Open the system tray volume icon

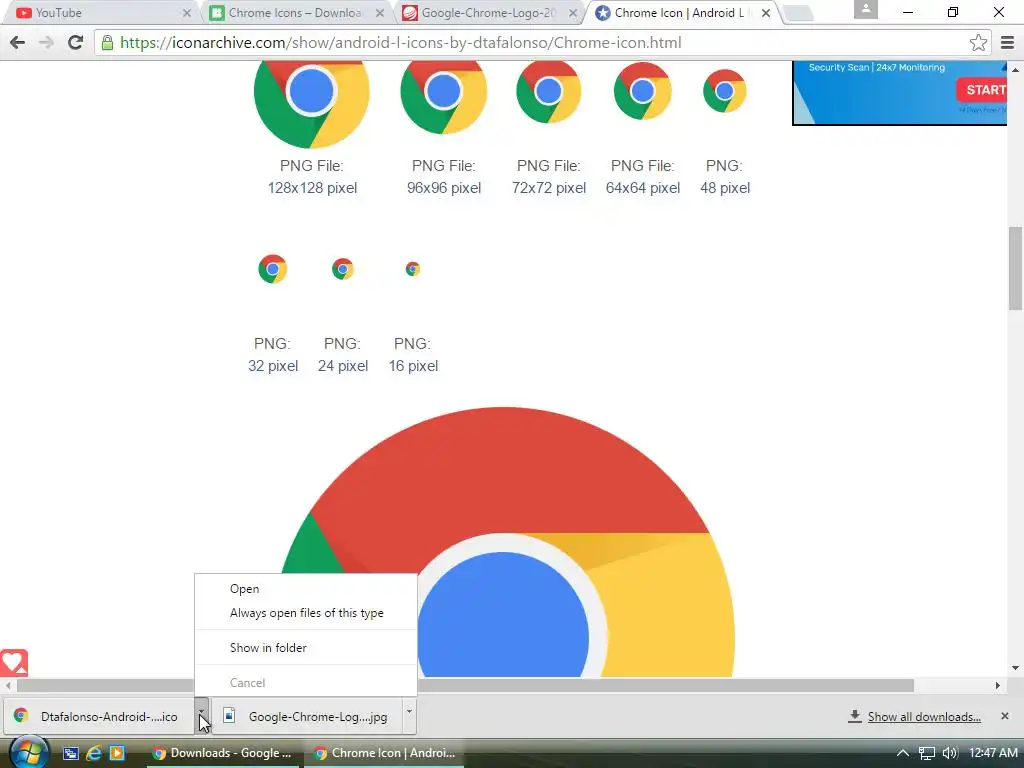coord(950,753)
